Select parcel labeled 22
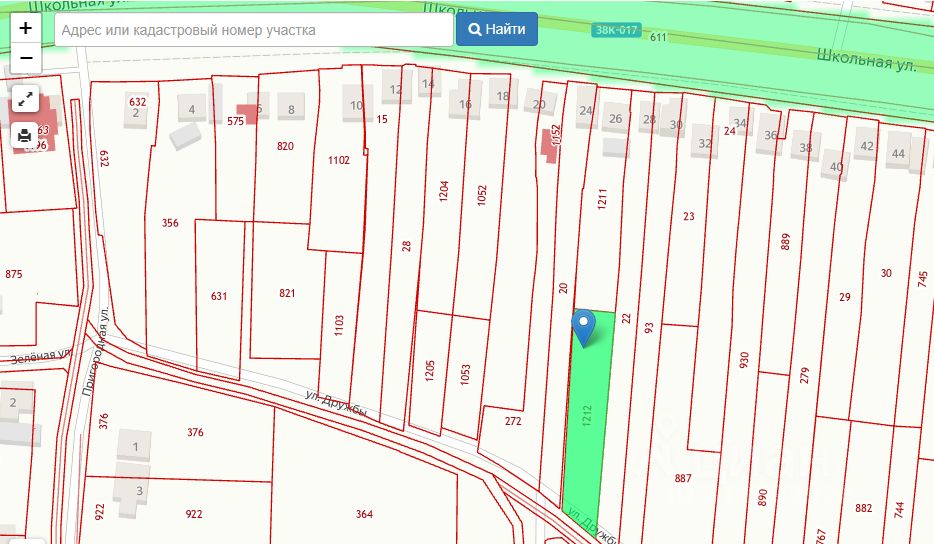Viewport: 934px width, 544px height. (x=625, y=319)
